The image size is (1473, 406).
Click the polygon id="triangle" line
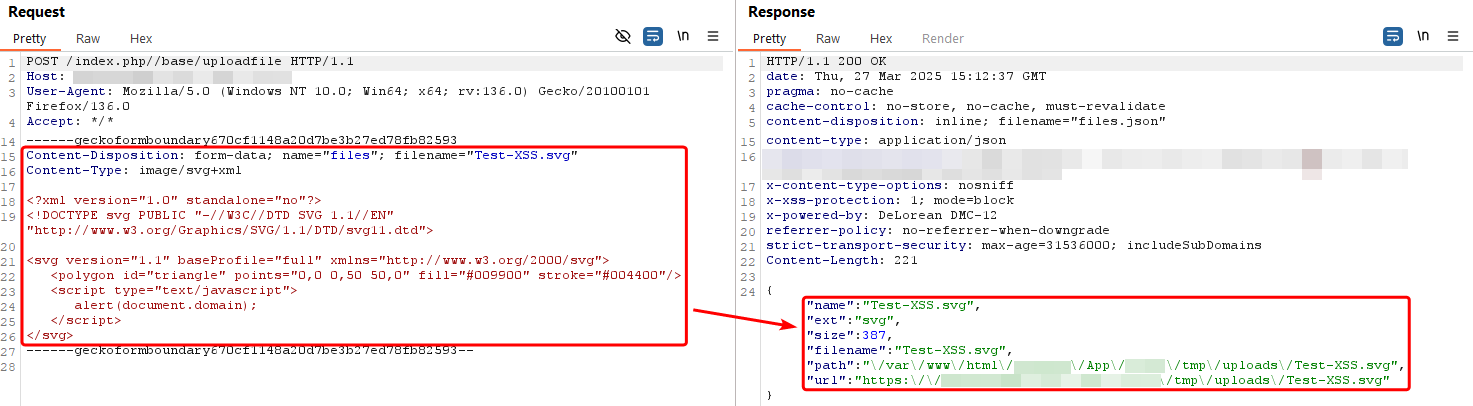point(366,275)
